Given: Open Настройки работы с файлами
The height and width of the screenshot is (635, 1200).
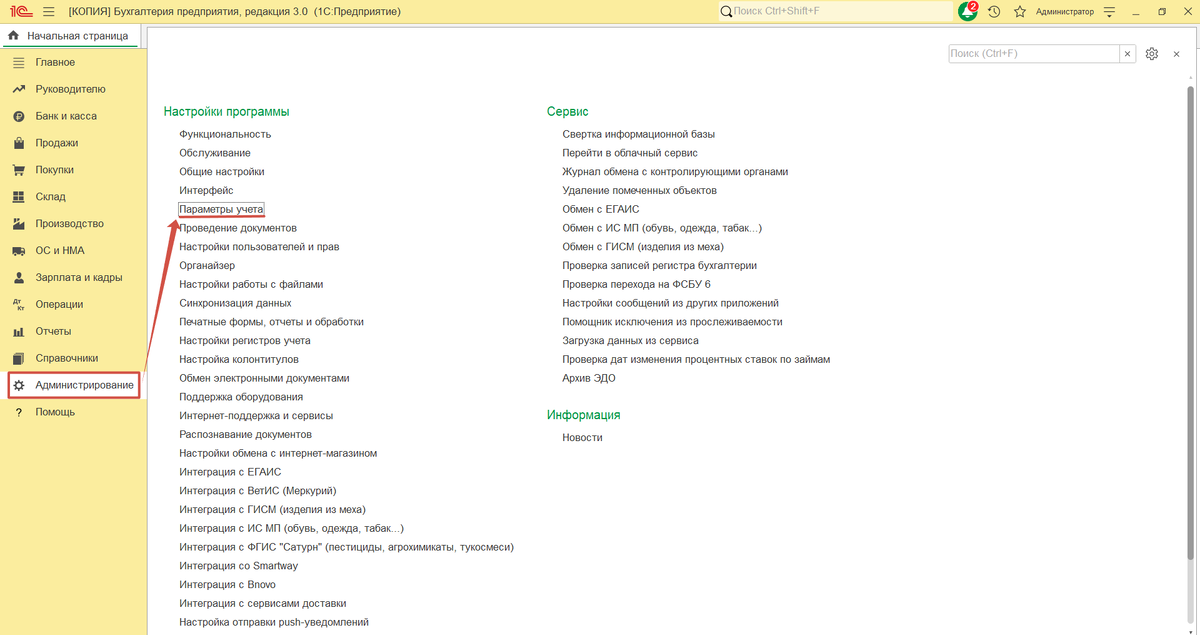Looking at the screenshot, I should (251, 284).
